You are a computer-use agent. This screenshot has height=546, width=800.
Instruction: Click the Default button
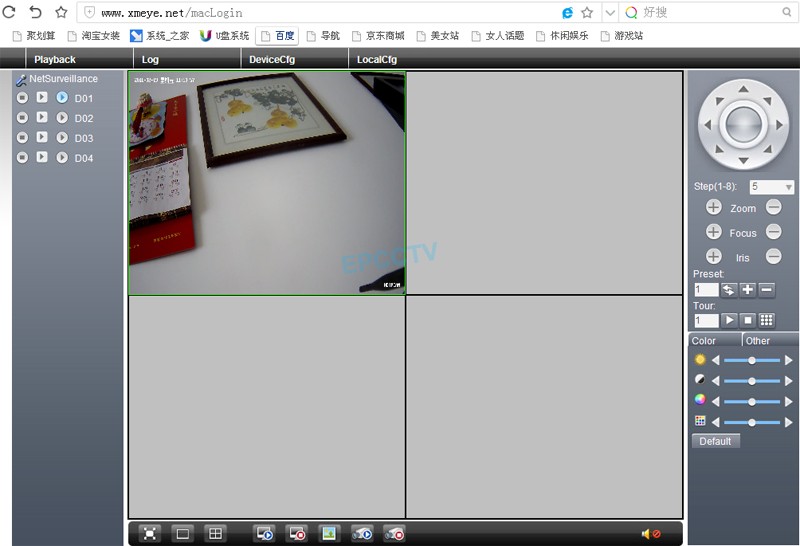(x=715, y=441)
